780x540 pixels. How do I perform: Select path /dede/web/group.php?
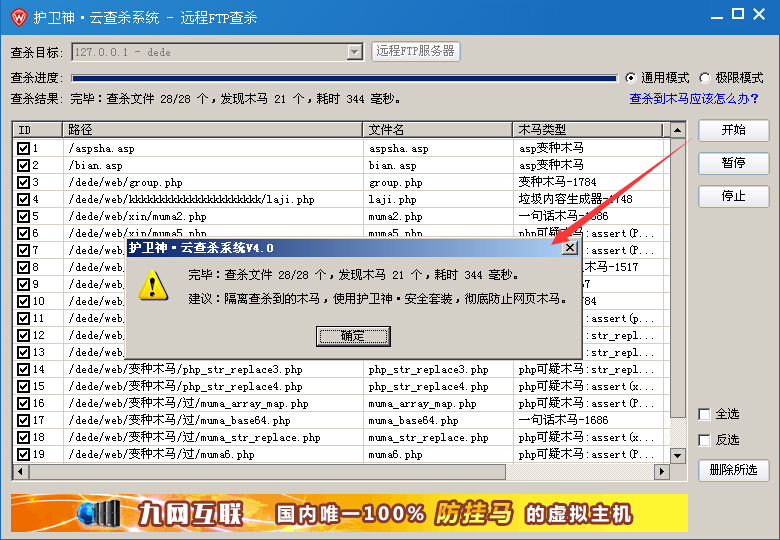tap(125, 182)
